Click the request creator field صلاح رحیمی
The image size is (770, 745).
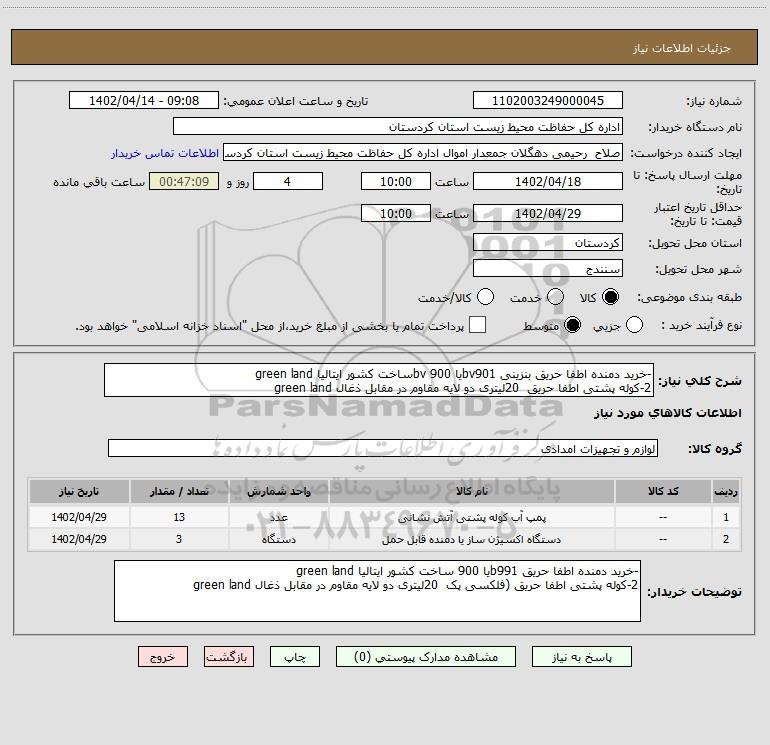point(423,153)
